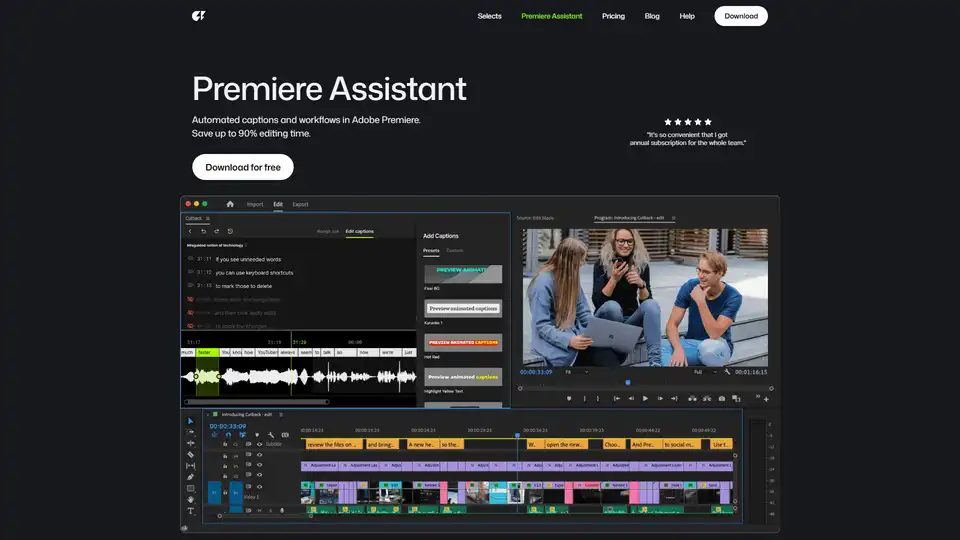Click the back arrow in Cutback panel
Viewport: 960px width, 540px height.
click(x=190, y=231)
